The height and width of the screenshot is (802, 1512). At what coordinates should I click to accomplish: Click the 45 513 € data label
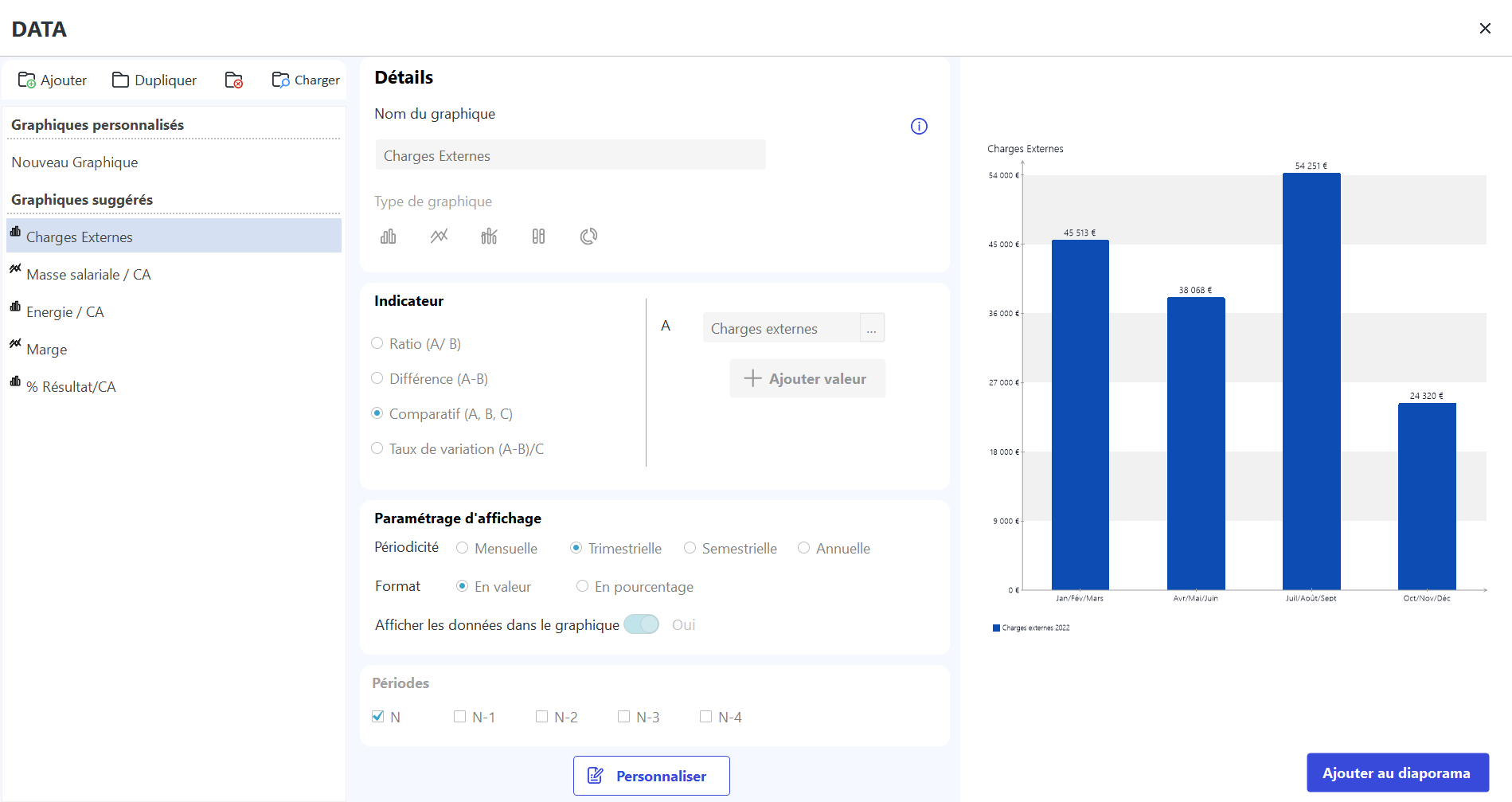pyautogui.click(x=1080, y=233)
